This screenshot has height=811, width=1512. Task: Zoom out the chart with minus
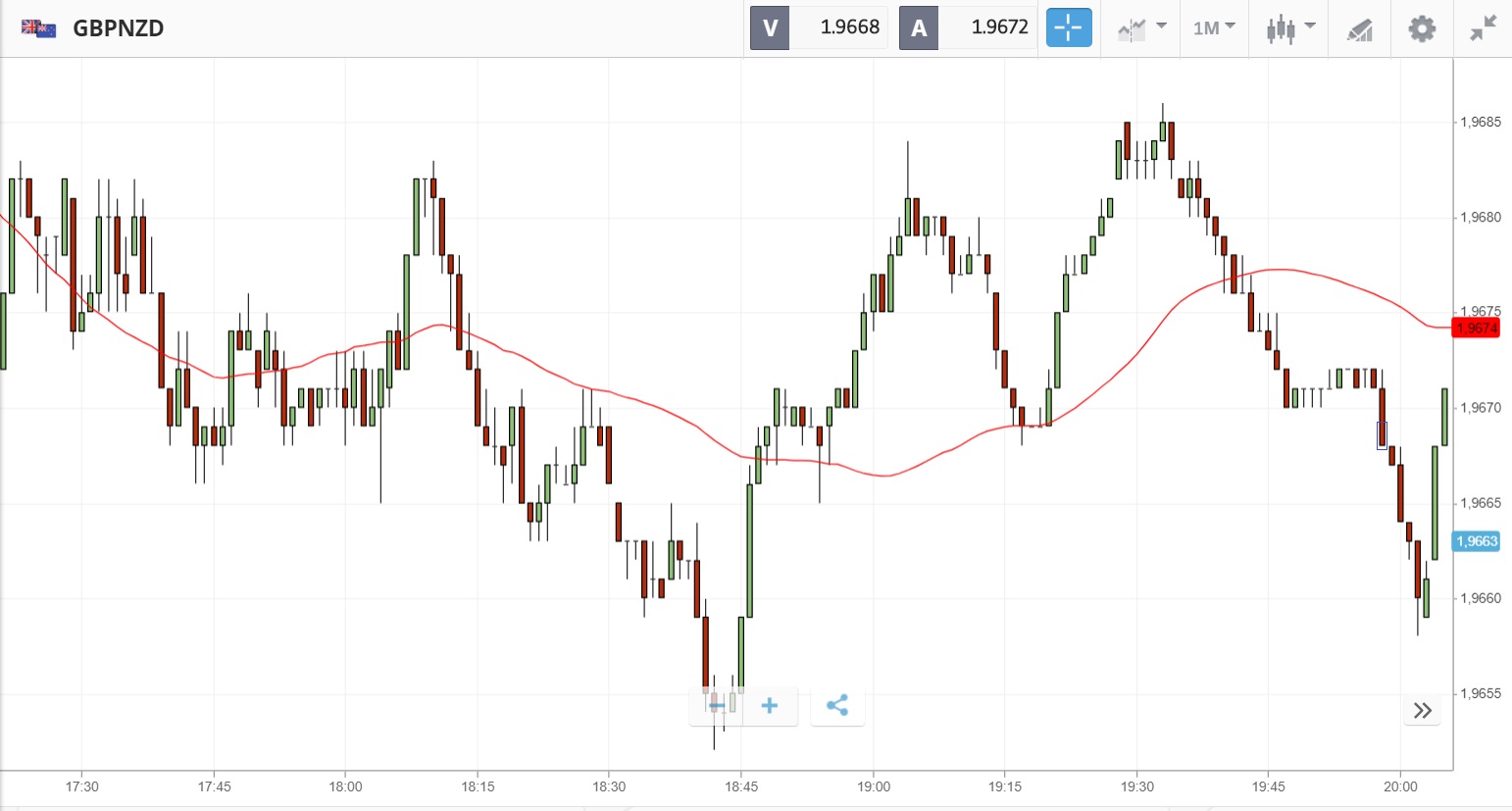(x=717, y=705)
